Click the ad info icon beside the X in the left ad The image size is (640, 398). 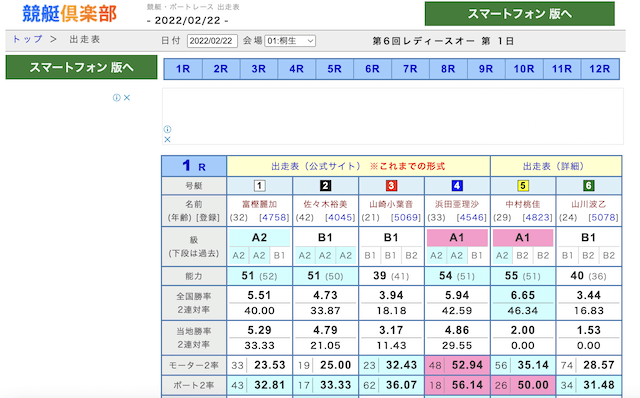117,98
